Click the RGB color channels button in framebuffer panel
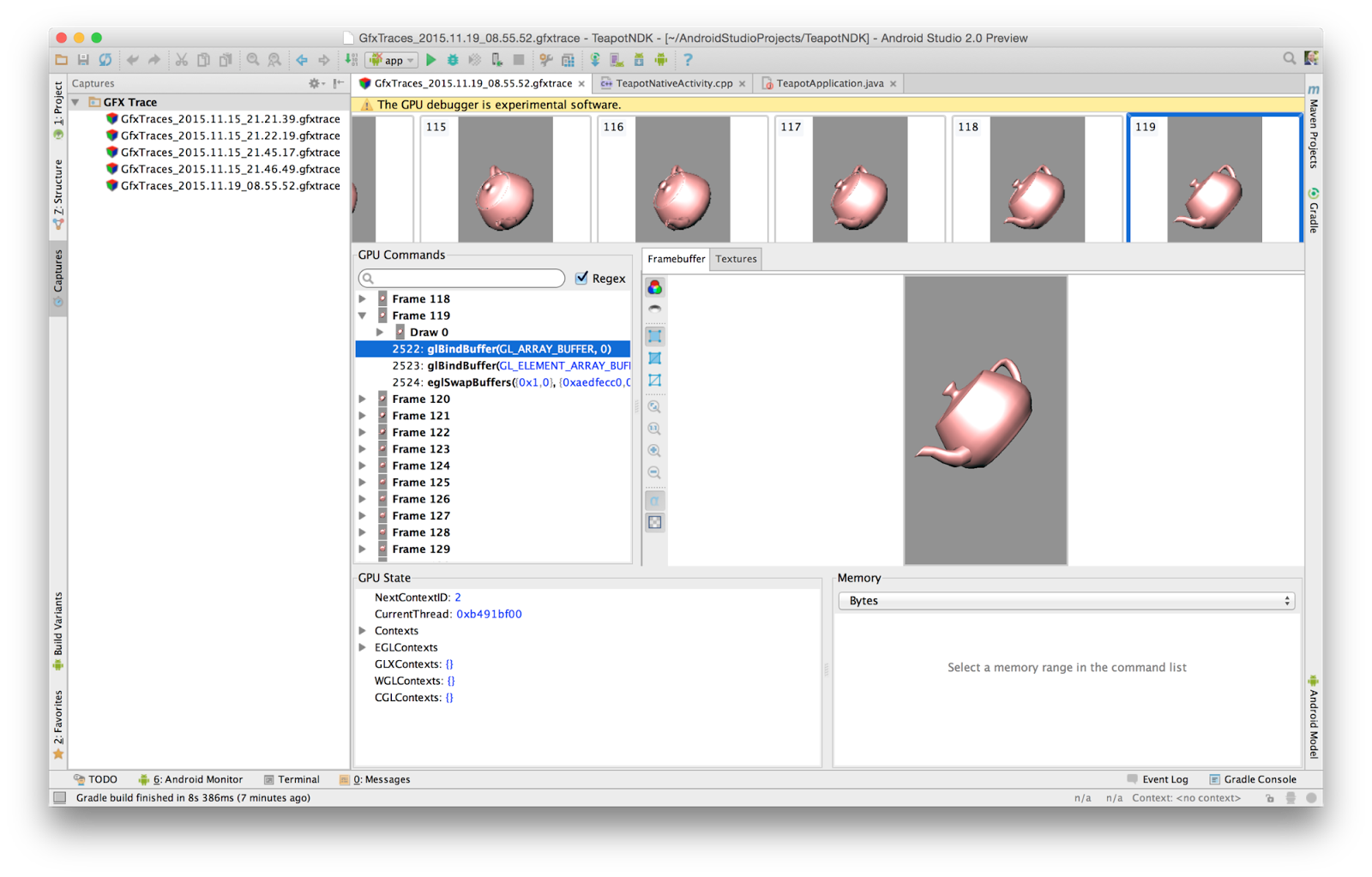 [654, 286]
